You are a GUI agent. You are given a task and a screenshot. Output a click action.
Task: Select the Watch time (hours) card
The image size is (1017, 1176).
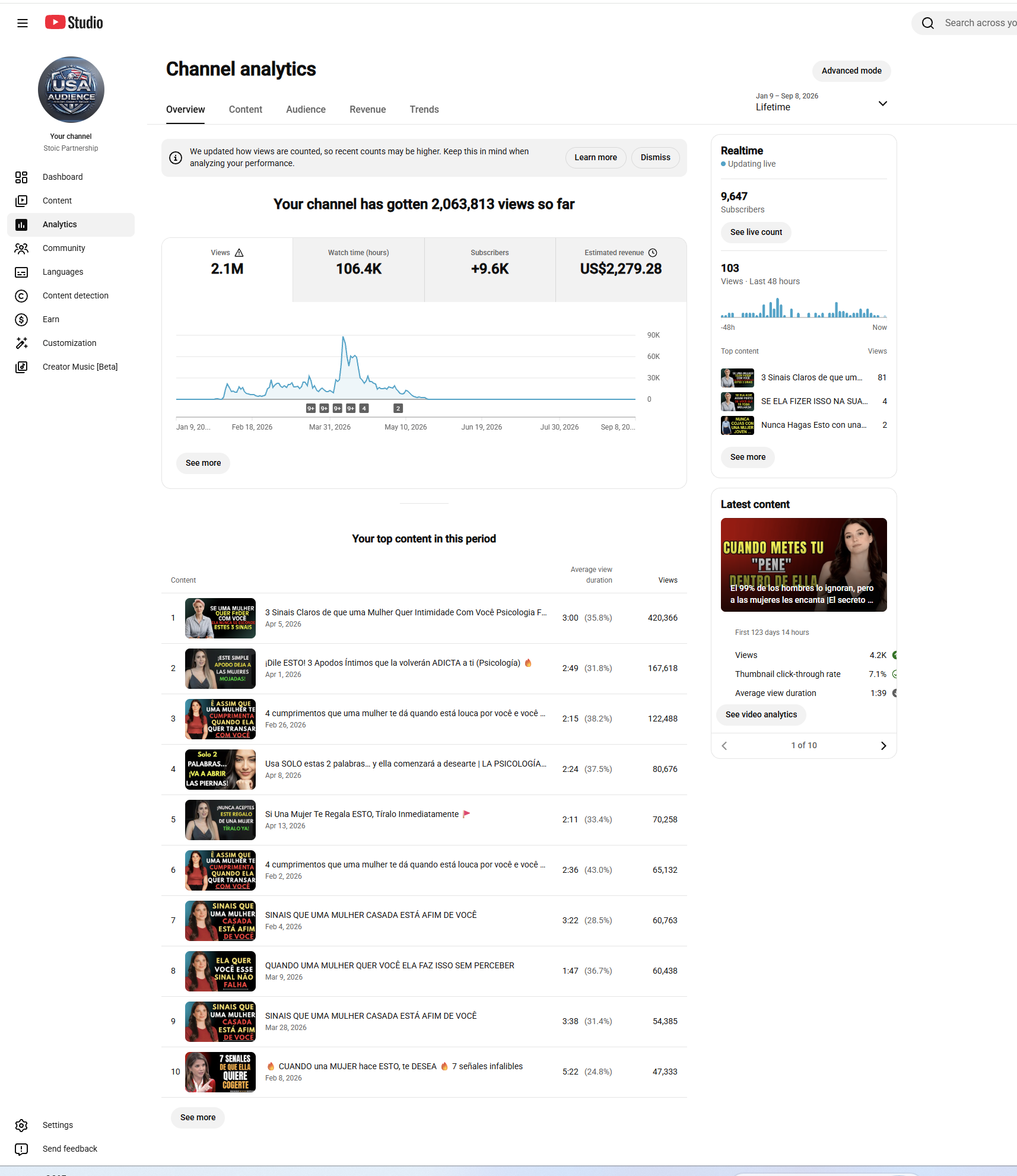[358, 270]
